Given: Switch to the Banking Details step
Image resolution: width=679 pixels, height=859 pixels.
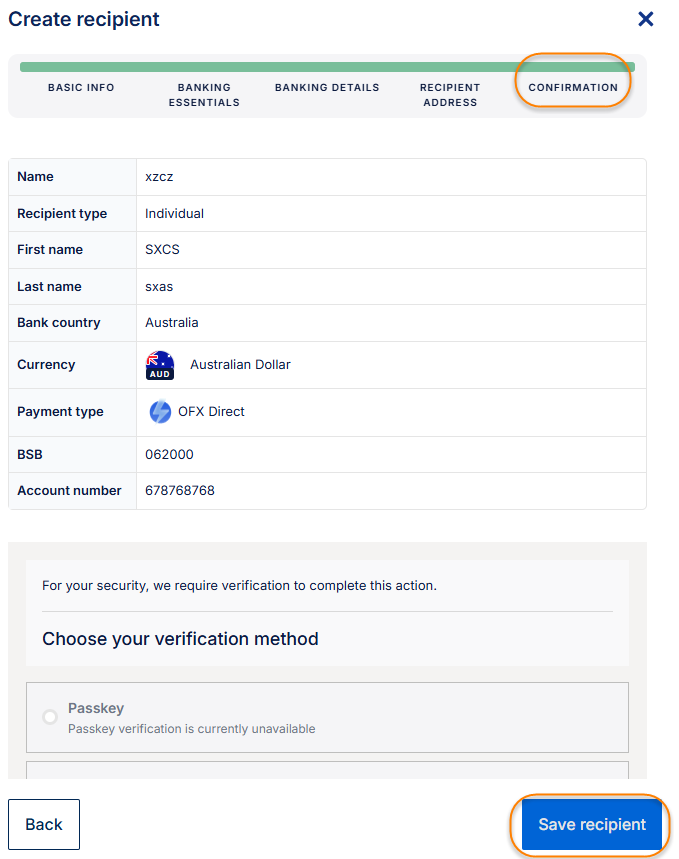Looking at the screenshot, I should pyautogui.click(x=327, y=88).
